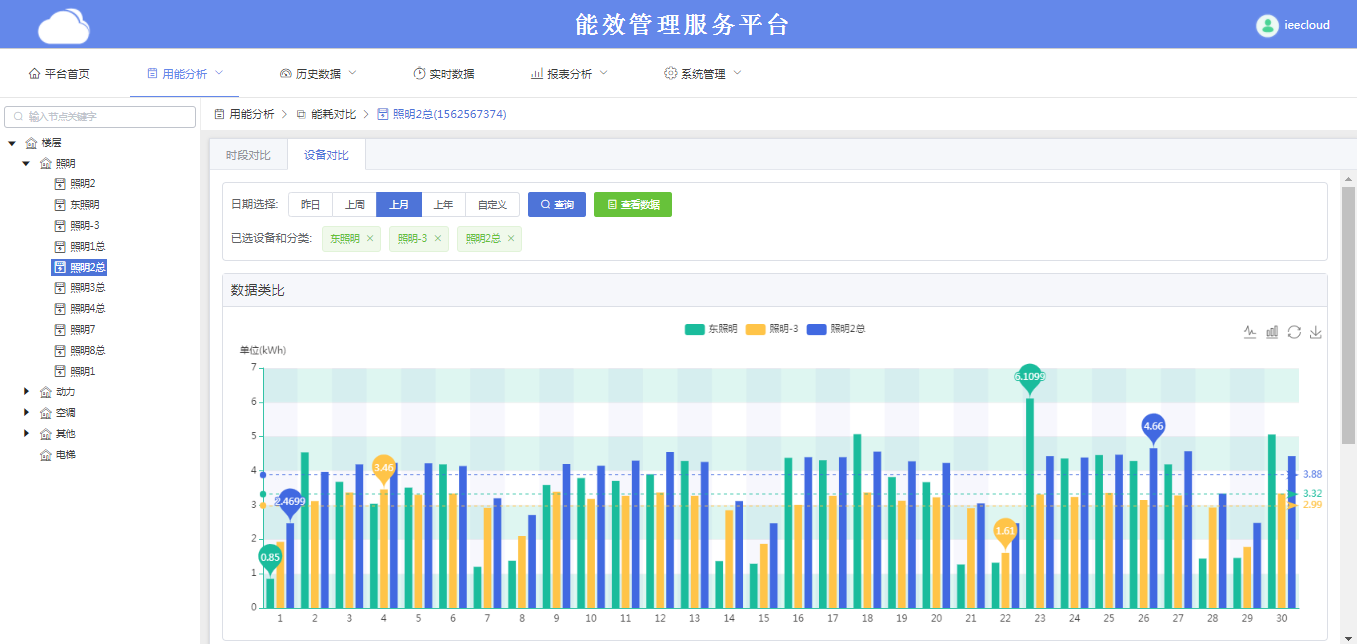This screenshot has height=644, width=1357.
Task: Collapse the 楼层 tree node arrow
Action: click(12, 143)
